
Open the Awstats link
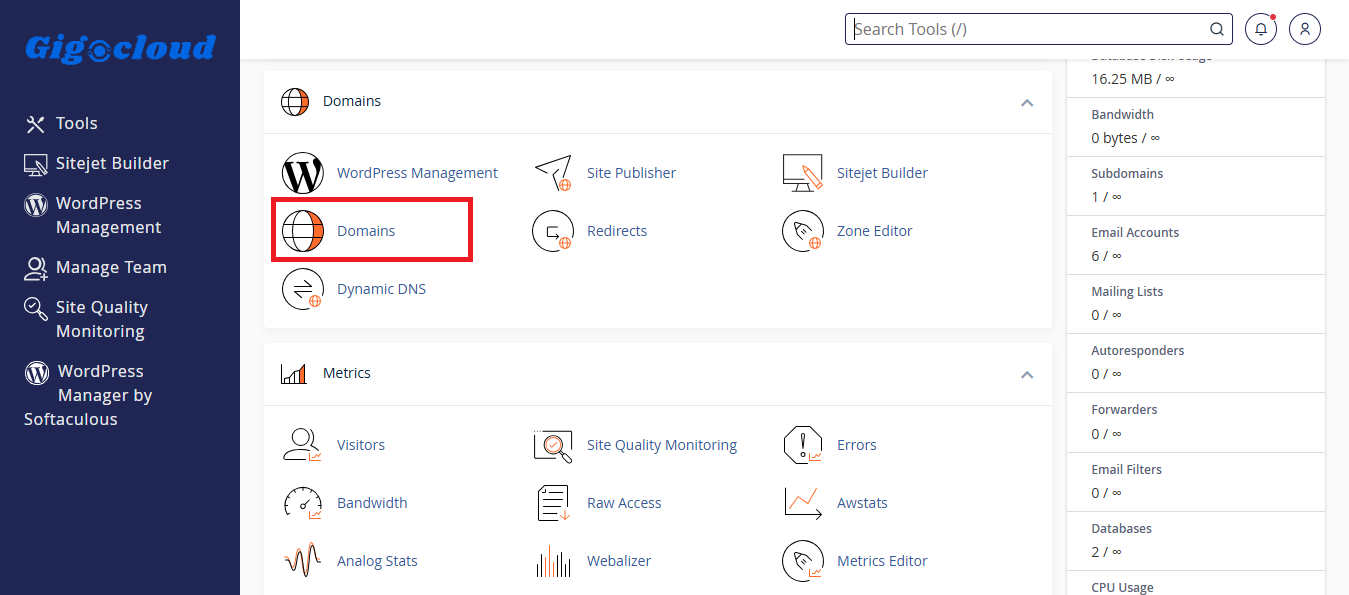(x=862, y=503)
